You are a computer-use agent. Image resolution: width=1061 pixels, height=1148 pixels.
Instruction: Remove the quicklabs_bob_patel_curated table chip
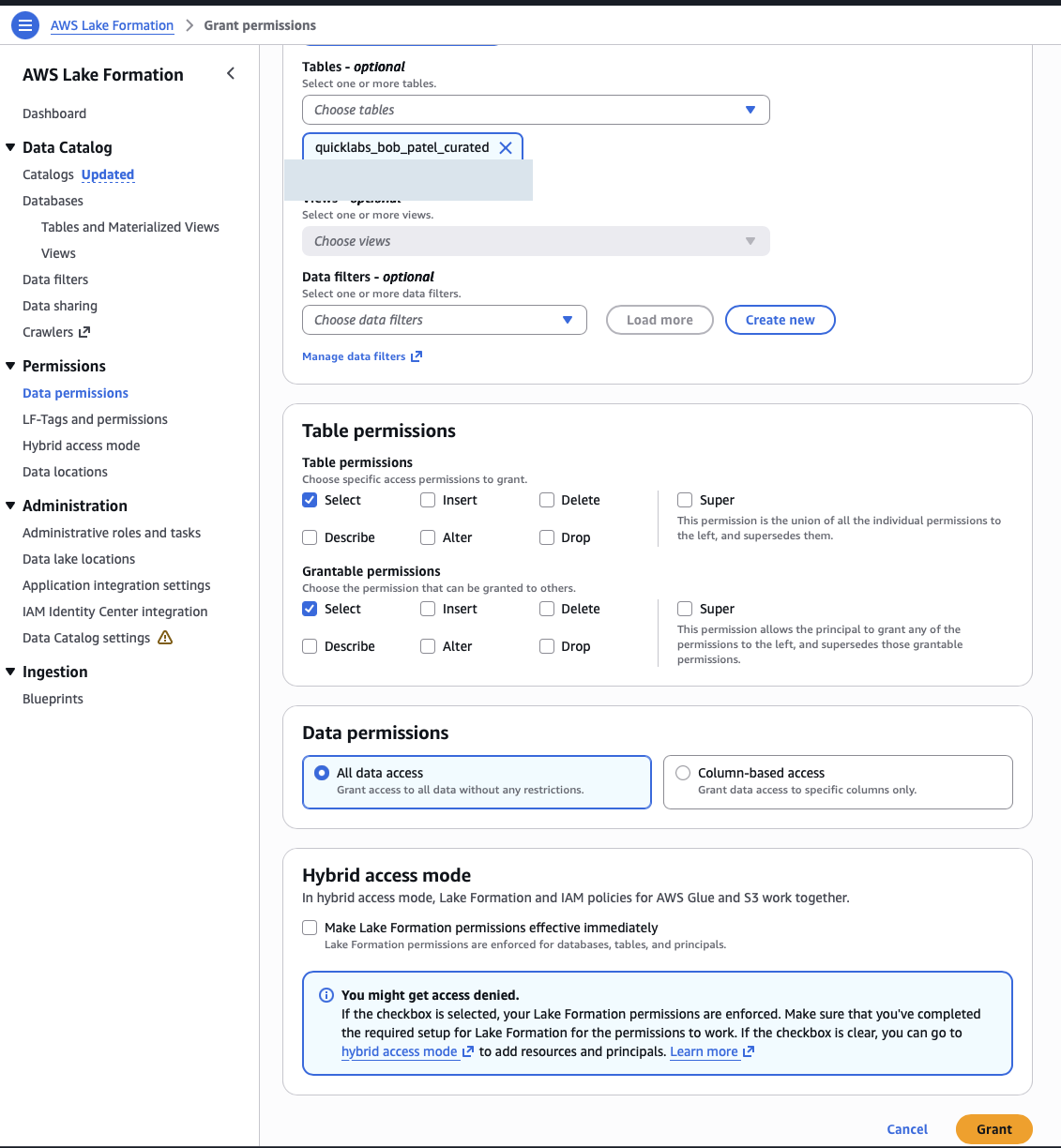506,147
